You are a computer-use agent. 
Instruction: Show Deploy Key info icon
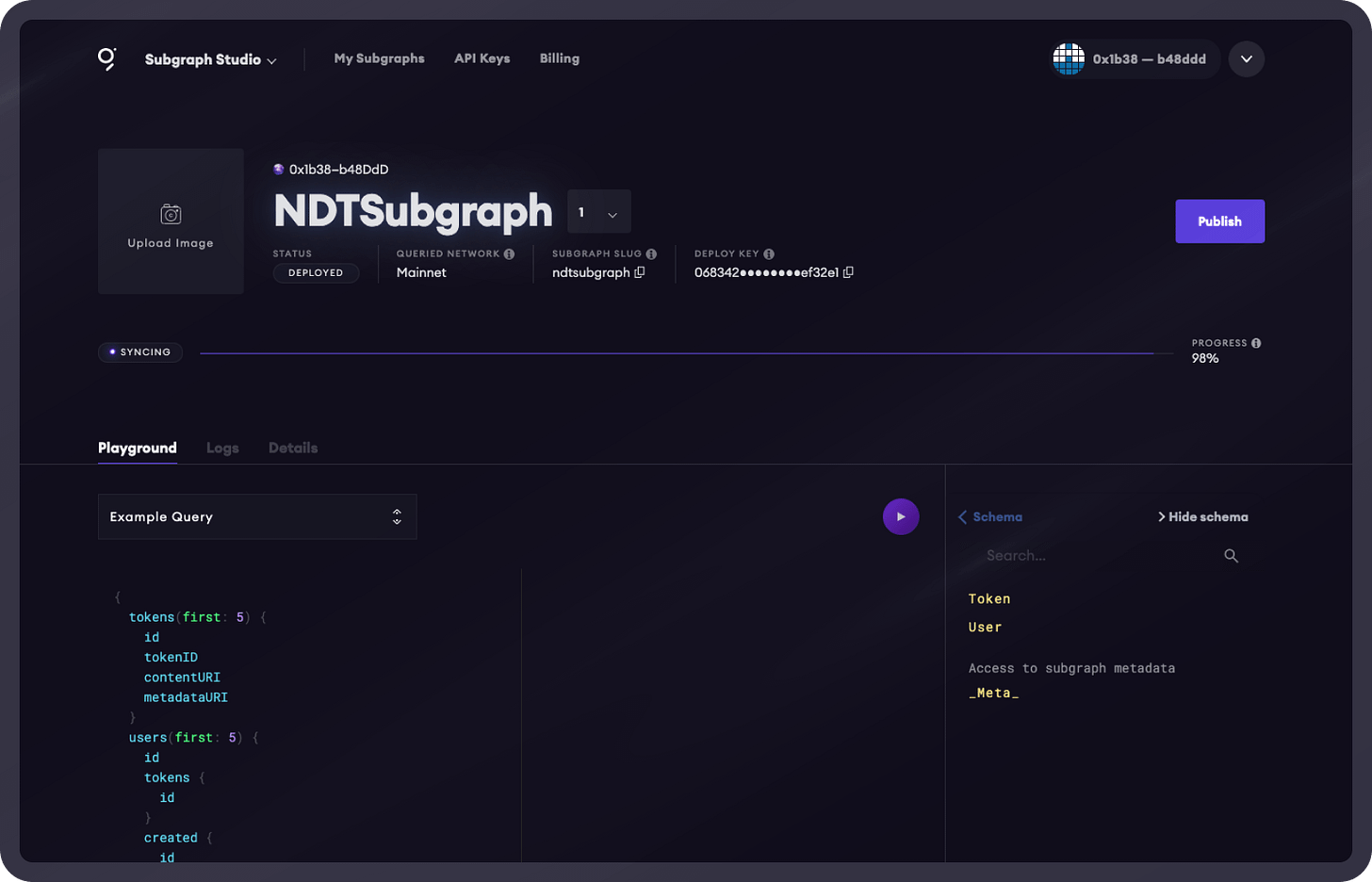[769, 254]
